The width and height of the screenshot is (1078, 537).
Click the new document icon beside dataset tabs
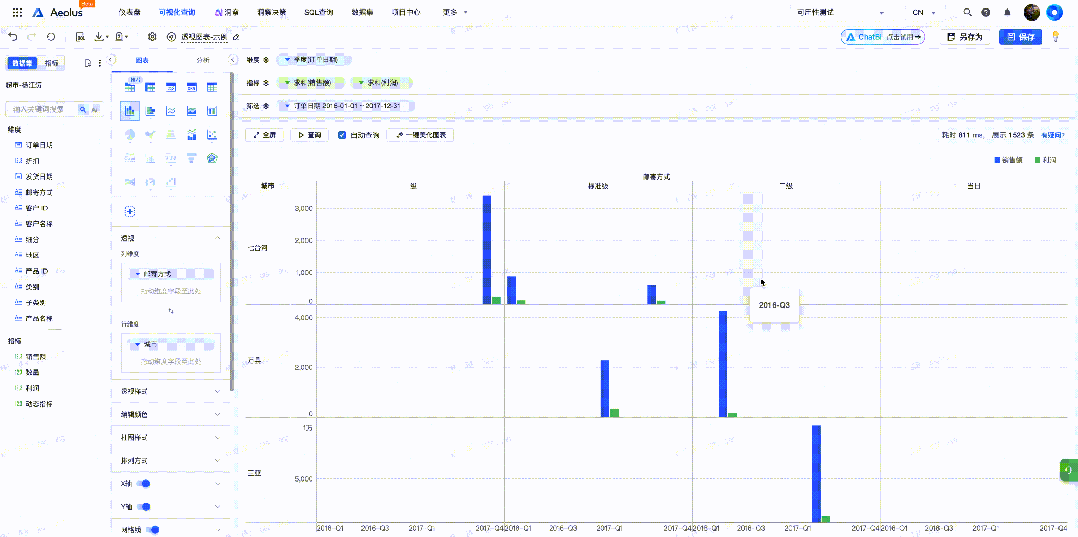[x=88, y=63]
